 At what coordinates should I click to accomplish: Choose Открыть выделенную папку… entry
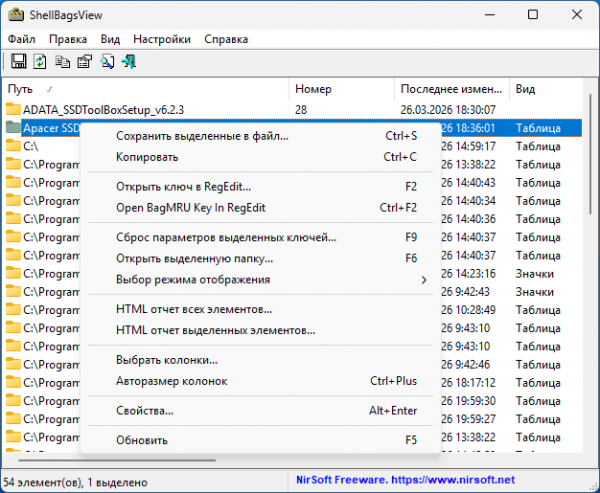260,258
